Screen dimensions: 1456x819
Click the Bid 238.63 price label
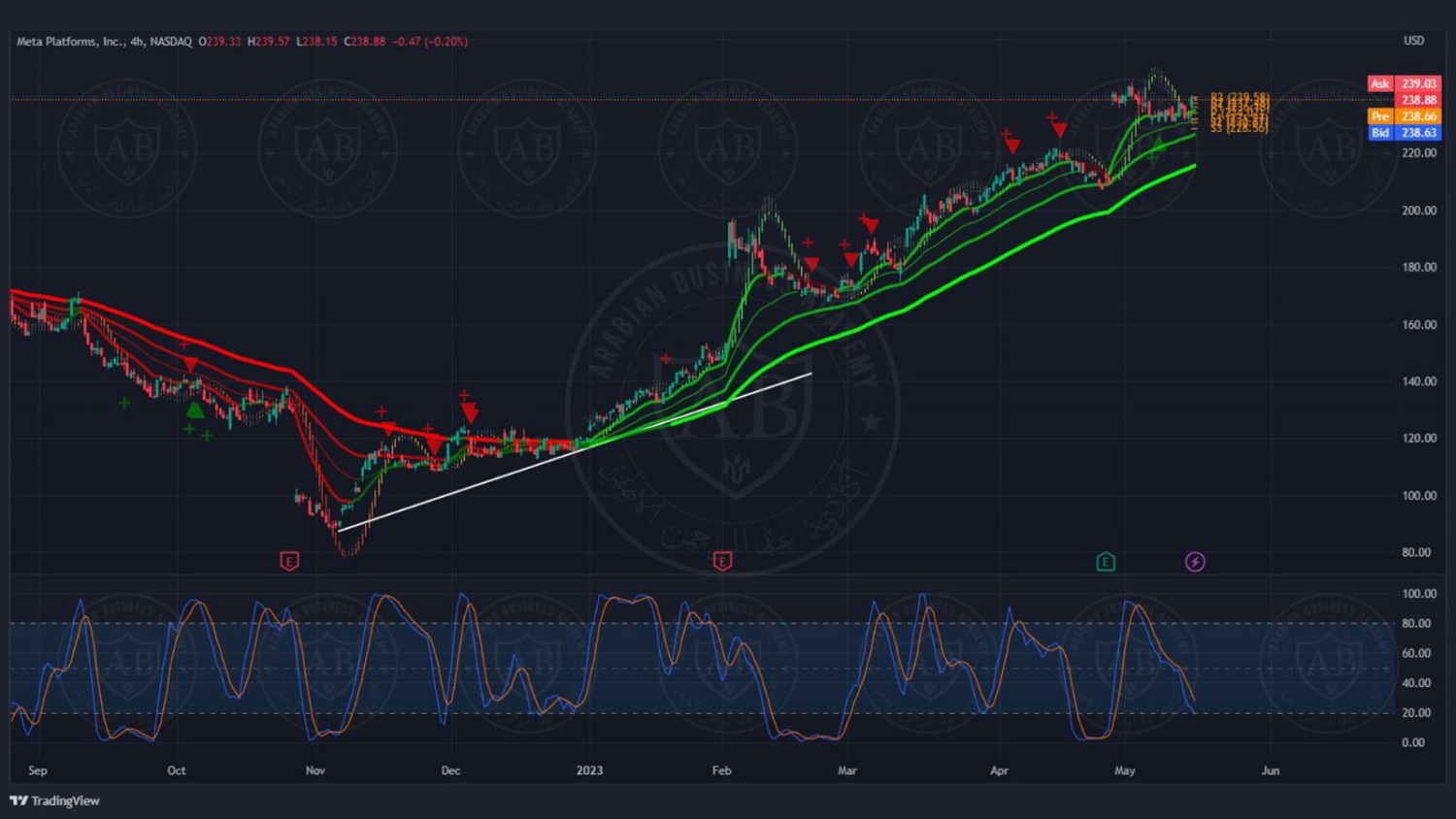point(1404,133)
